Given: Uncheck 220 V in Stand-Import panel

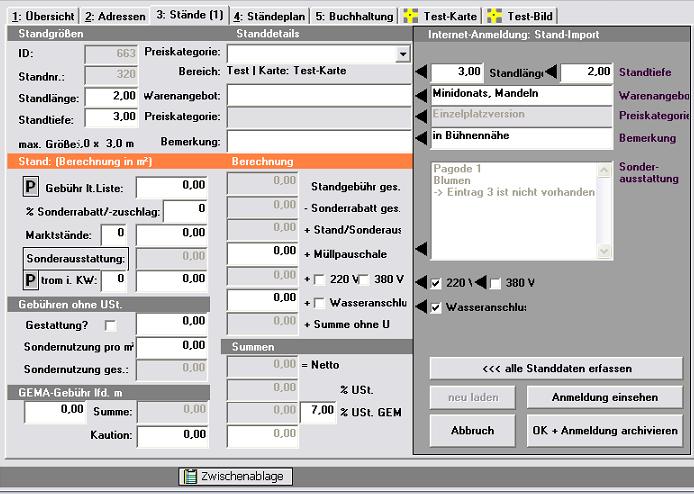Looking at the screenshot, I should 436,283.
